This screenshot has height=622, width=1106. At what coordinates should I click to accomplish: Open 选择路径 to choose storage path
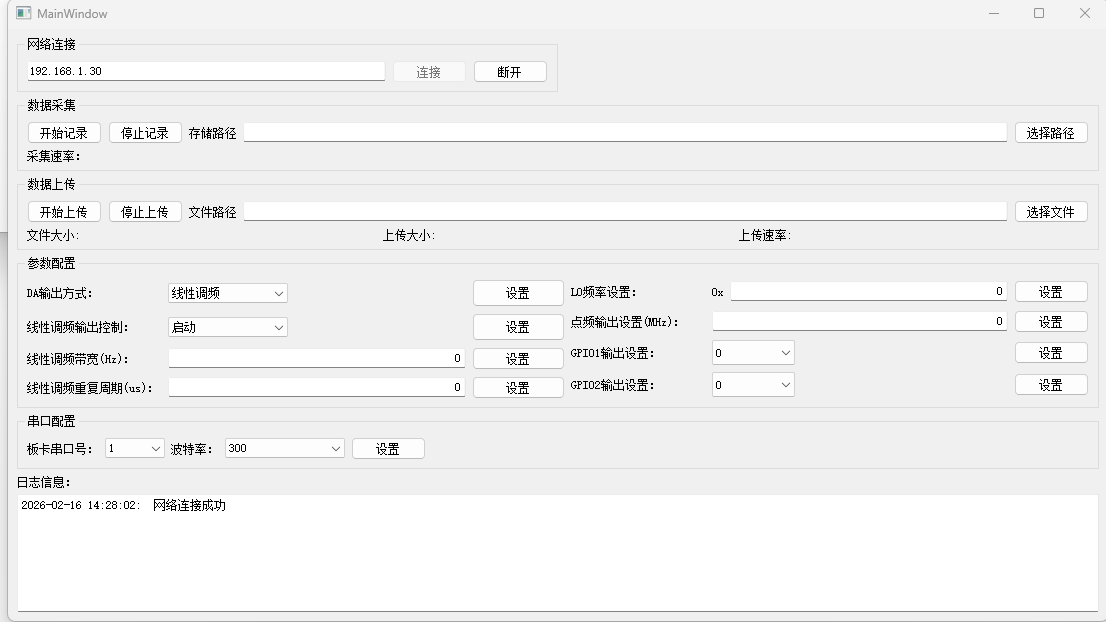click(1050, 133)
